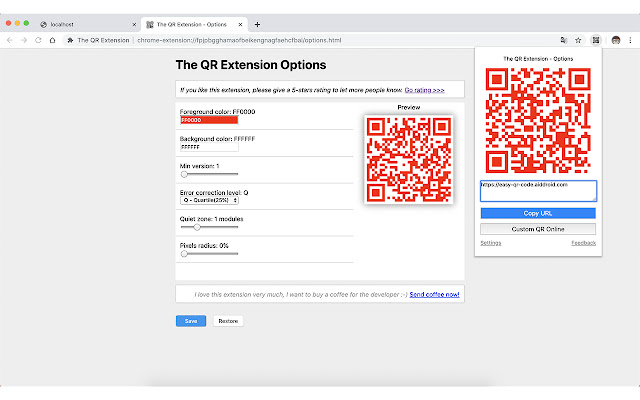Open Custom QR Online
Image resolution: width=640 pixels, height=400 pixels.
point(538,229)
